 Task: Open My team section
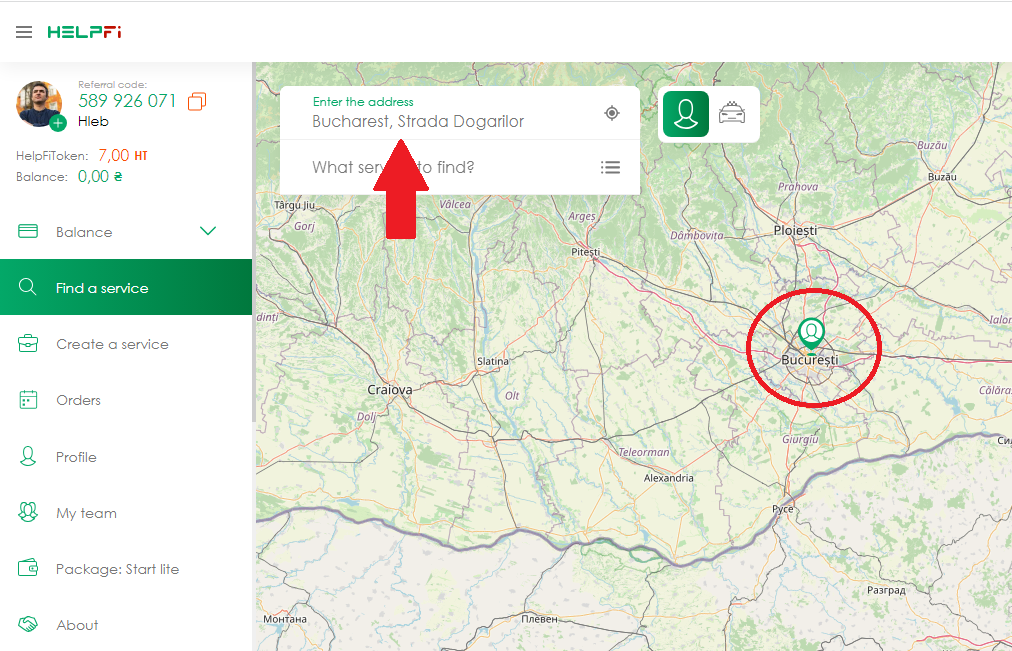point(86,513)
